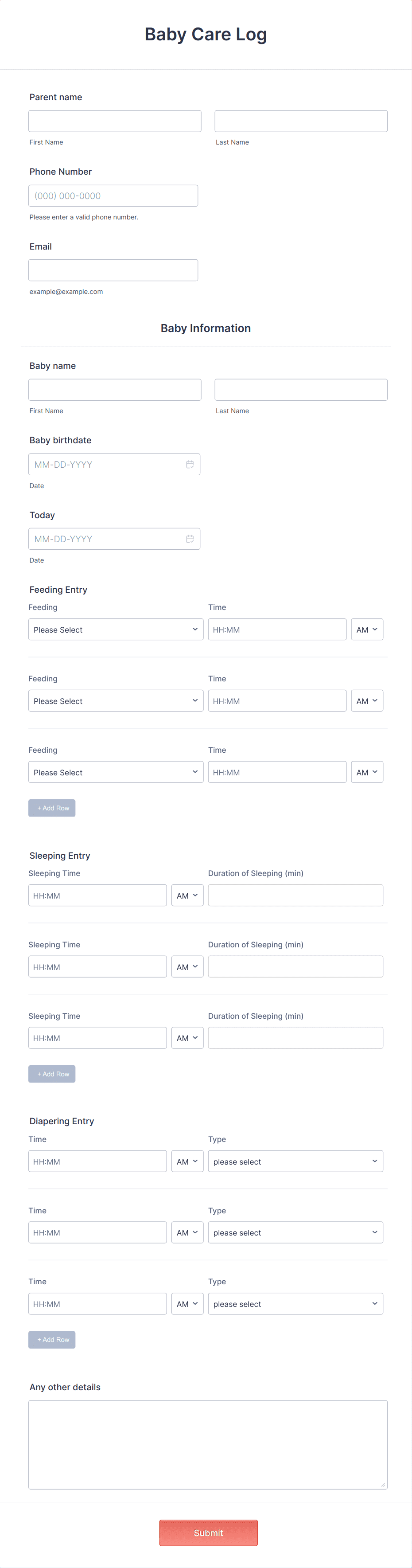Image resolution: width=412 pixels, height=1568 pixels.
Task: Open AM/PM selector for first Feeding time
Action: [x=367, y=629]
